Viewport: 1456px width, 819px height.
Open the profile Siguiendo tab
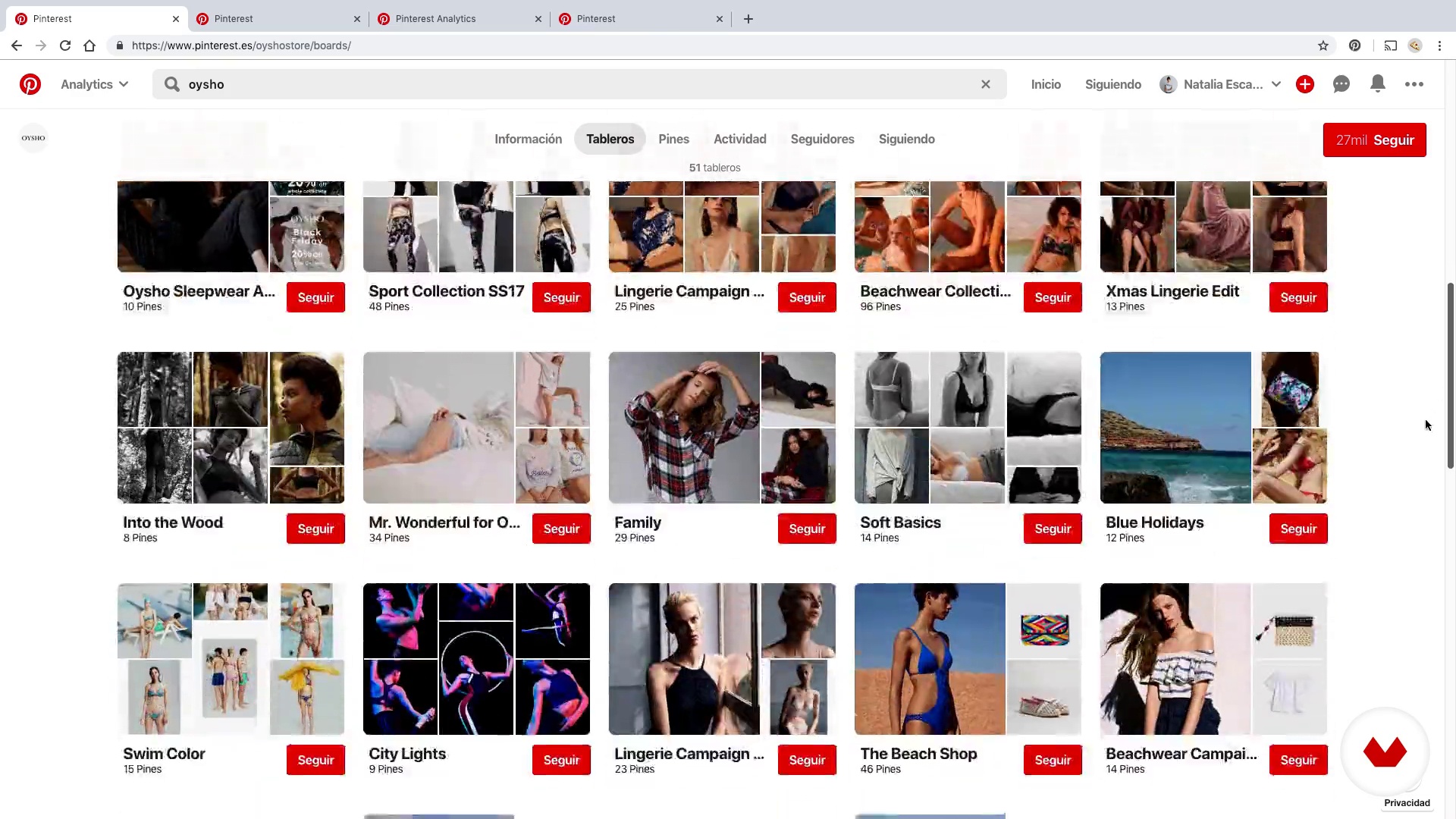(907, 139)
